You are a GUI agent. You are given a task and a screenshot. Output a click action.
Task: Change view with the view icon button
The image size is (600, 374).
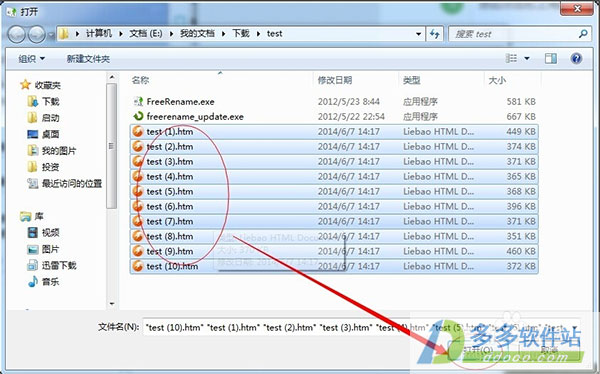point(511,58)
